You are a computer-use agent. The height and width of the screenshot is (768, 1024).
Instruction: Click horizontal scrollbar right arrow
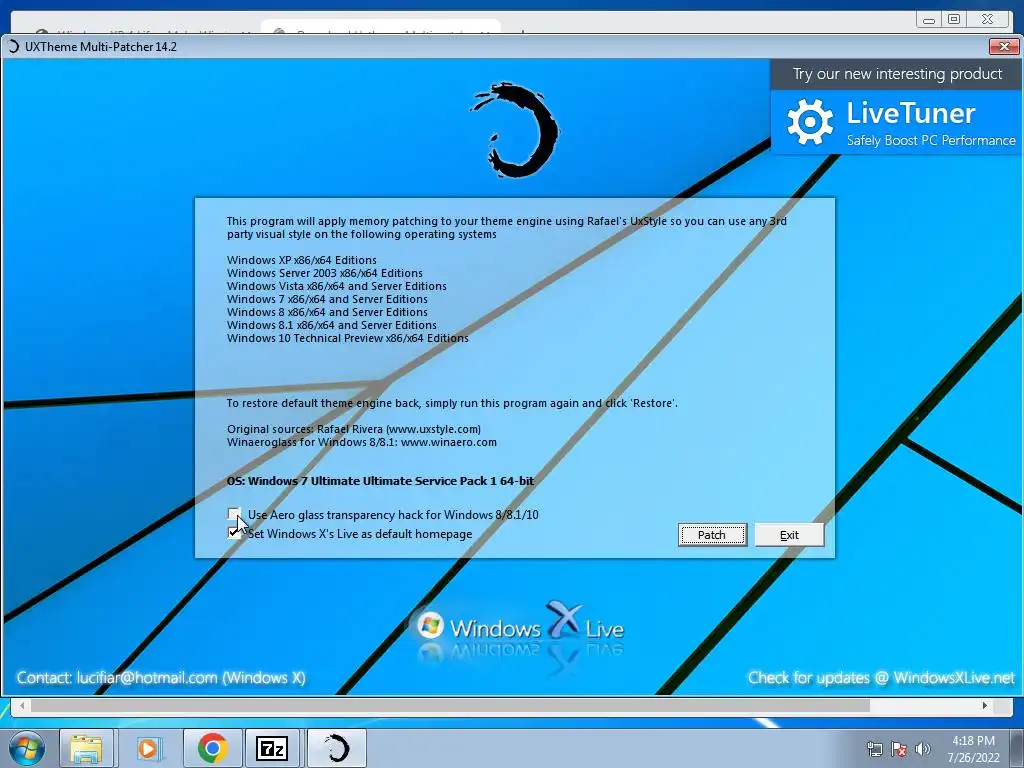pyautogui.click(x=985, y=705)
